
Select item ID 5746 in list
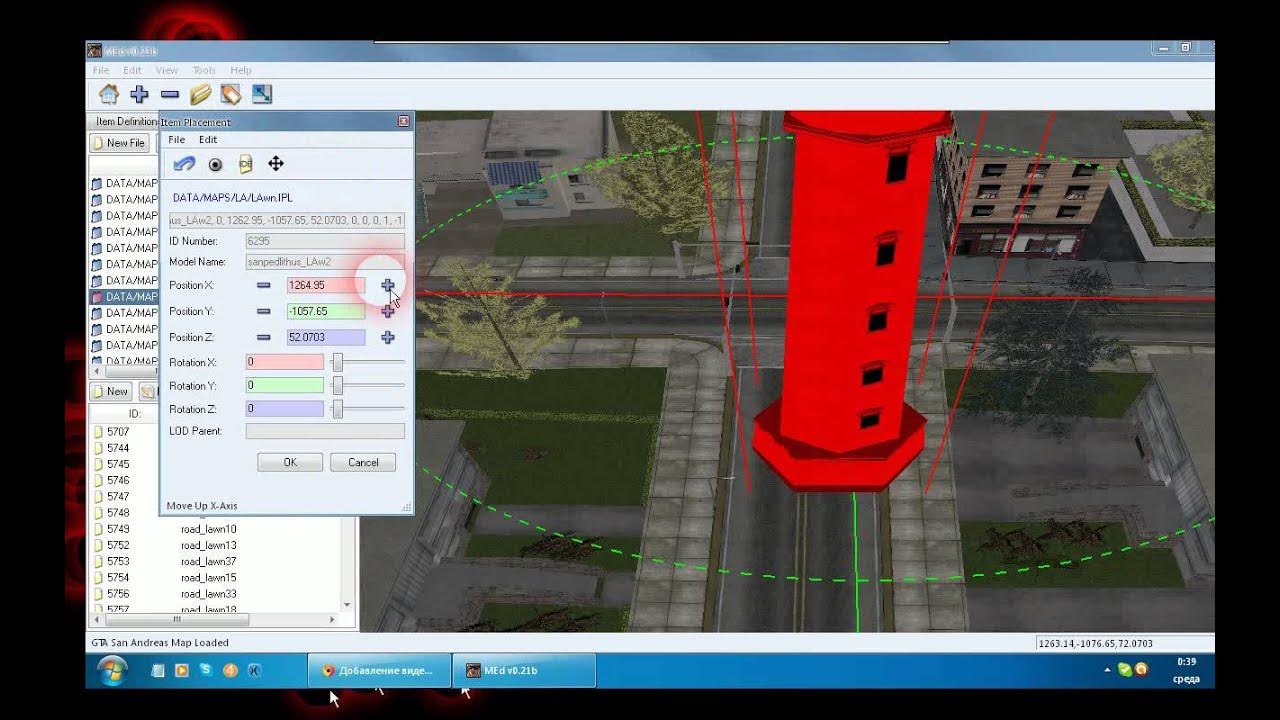[x=118, y=480]
